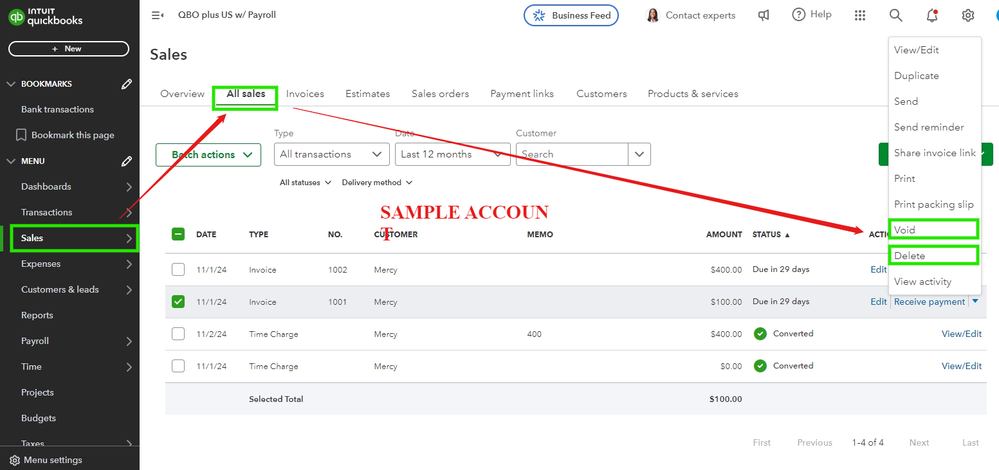Check the box for $0.00 Time Charge row
Image resolution: width=999 pixels, height=470 pixels.
178,366
